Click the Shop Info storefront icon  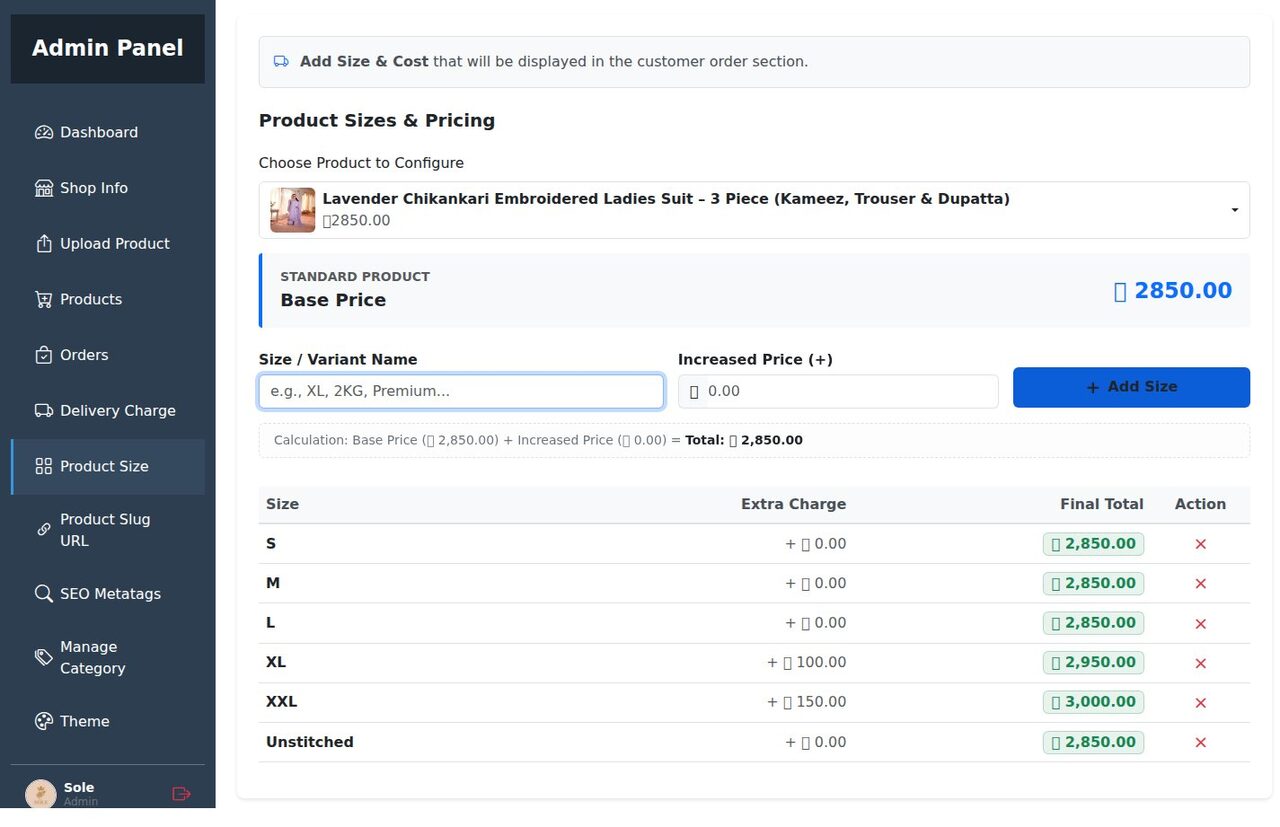[43, 188]
